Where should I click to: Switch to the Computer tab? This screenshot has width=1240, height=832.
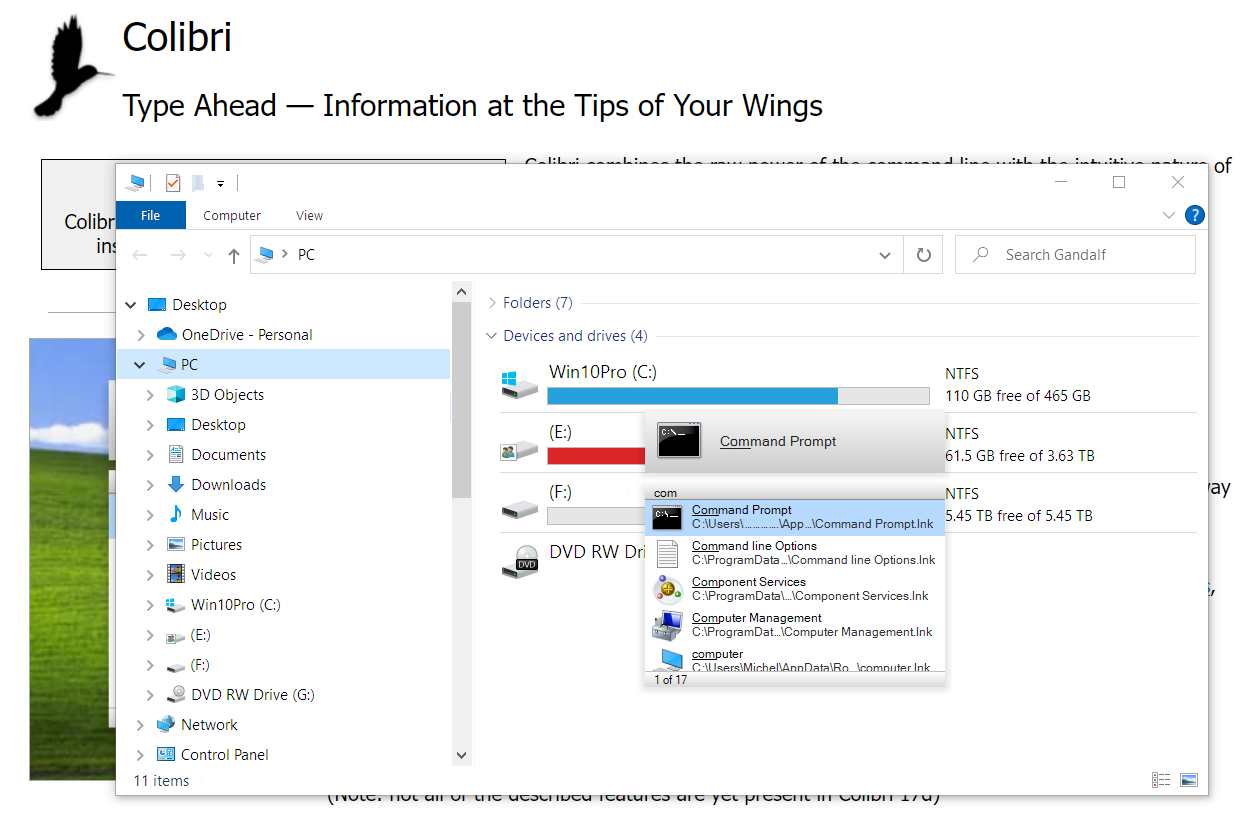pyautogui.click(x=231, y=215)
